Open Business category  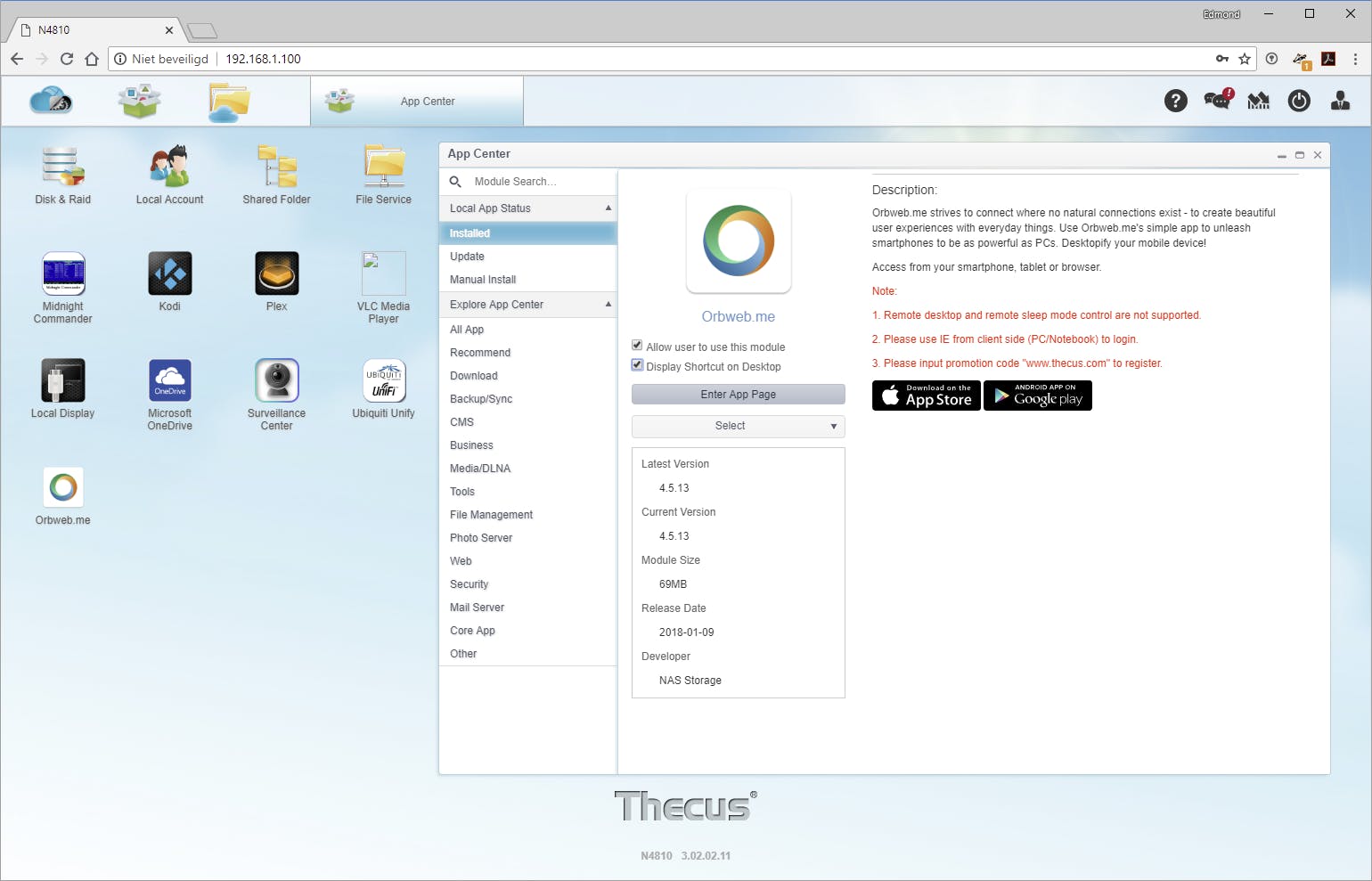(x=527, y=445)
